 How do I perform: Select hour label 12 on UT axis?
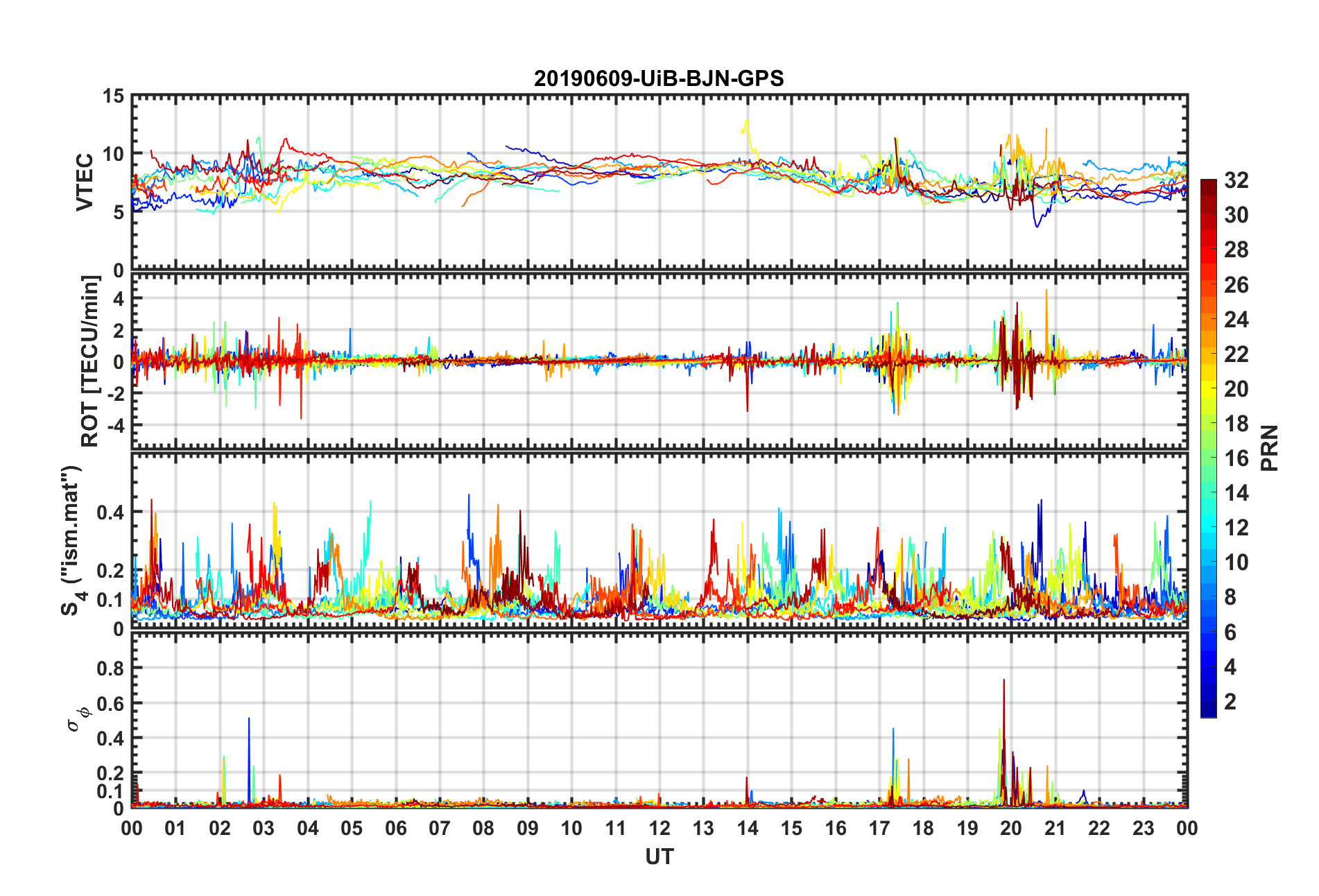point(659,828)
